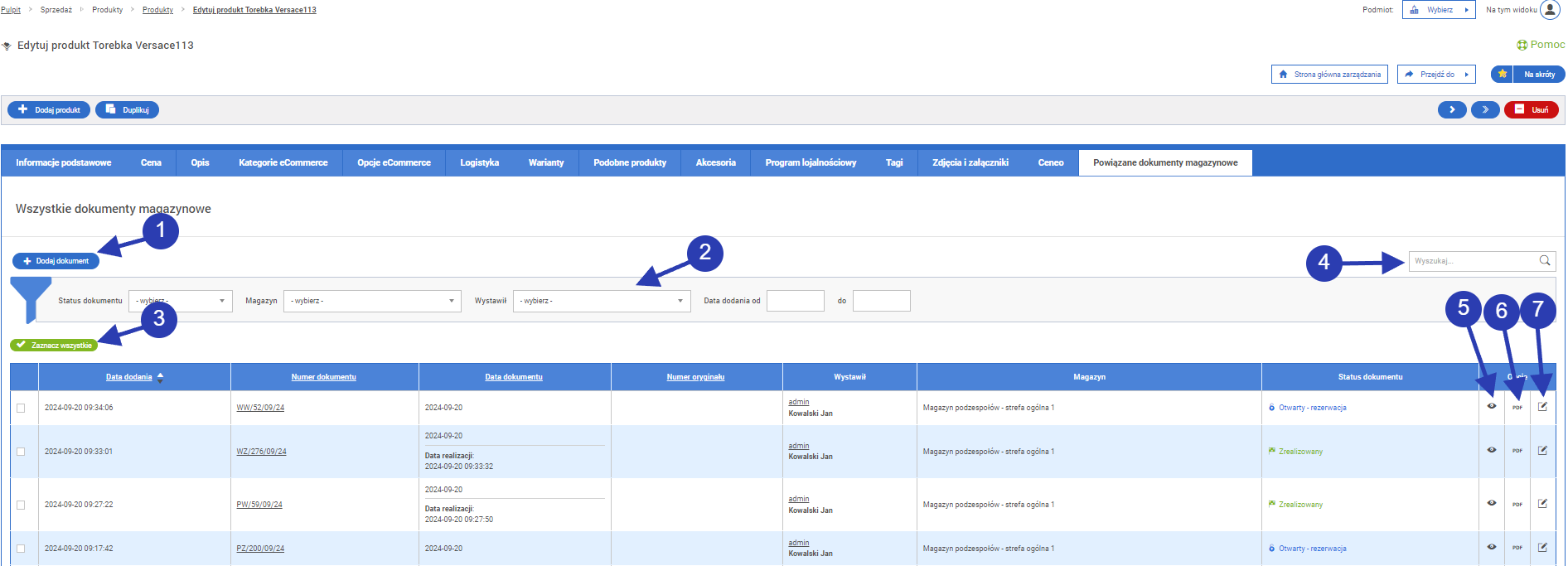This screenshot has width=1568, height=566.
Task: Open edit icon for PW/59/09/24 row
Action: tap(1542, 504)
